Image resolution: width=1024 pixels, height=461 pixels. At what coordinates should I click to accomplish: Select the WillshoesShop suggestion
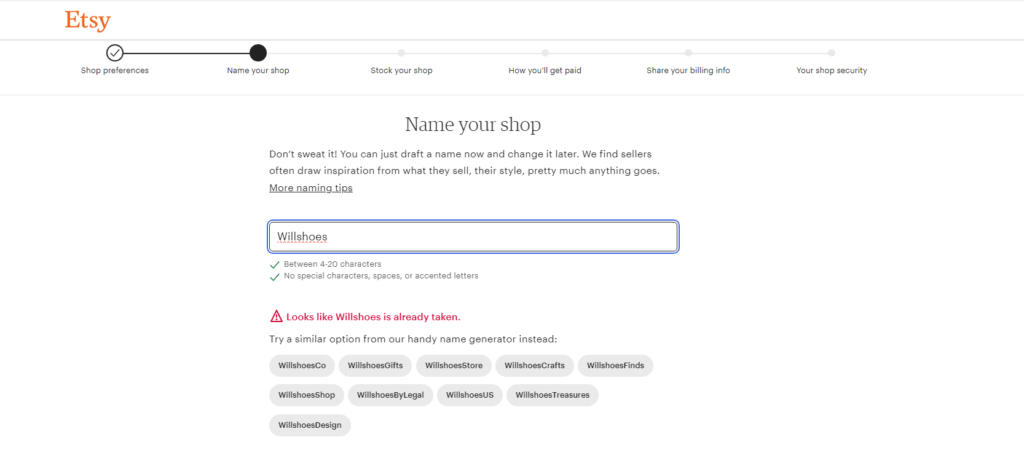coord(306,395)
